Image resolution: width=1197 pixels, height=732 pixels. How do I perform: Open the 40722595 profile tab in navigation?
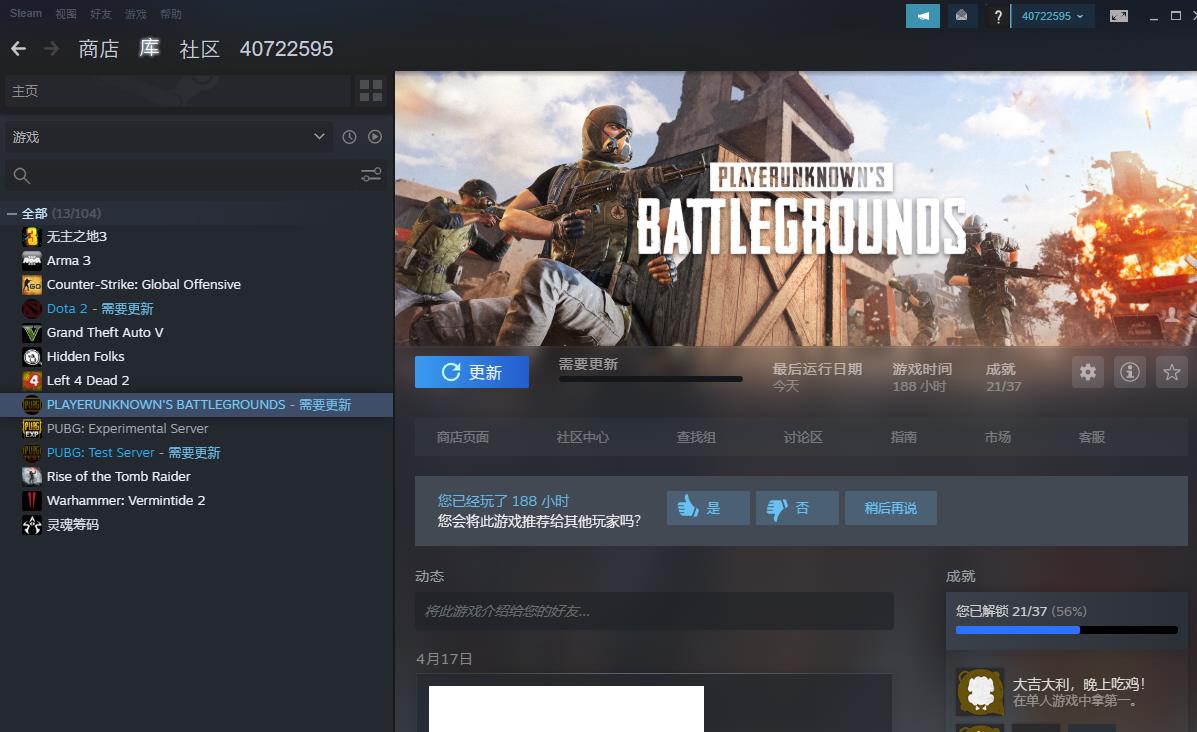click(x=286, y=49)
